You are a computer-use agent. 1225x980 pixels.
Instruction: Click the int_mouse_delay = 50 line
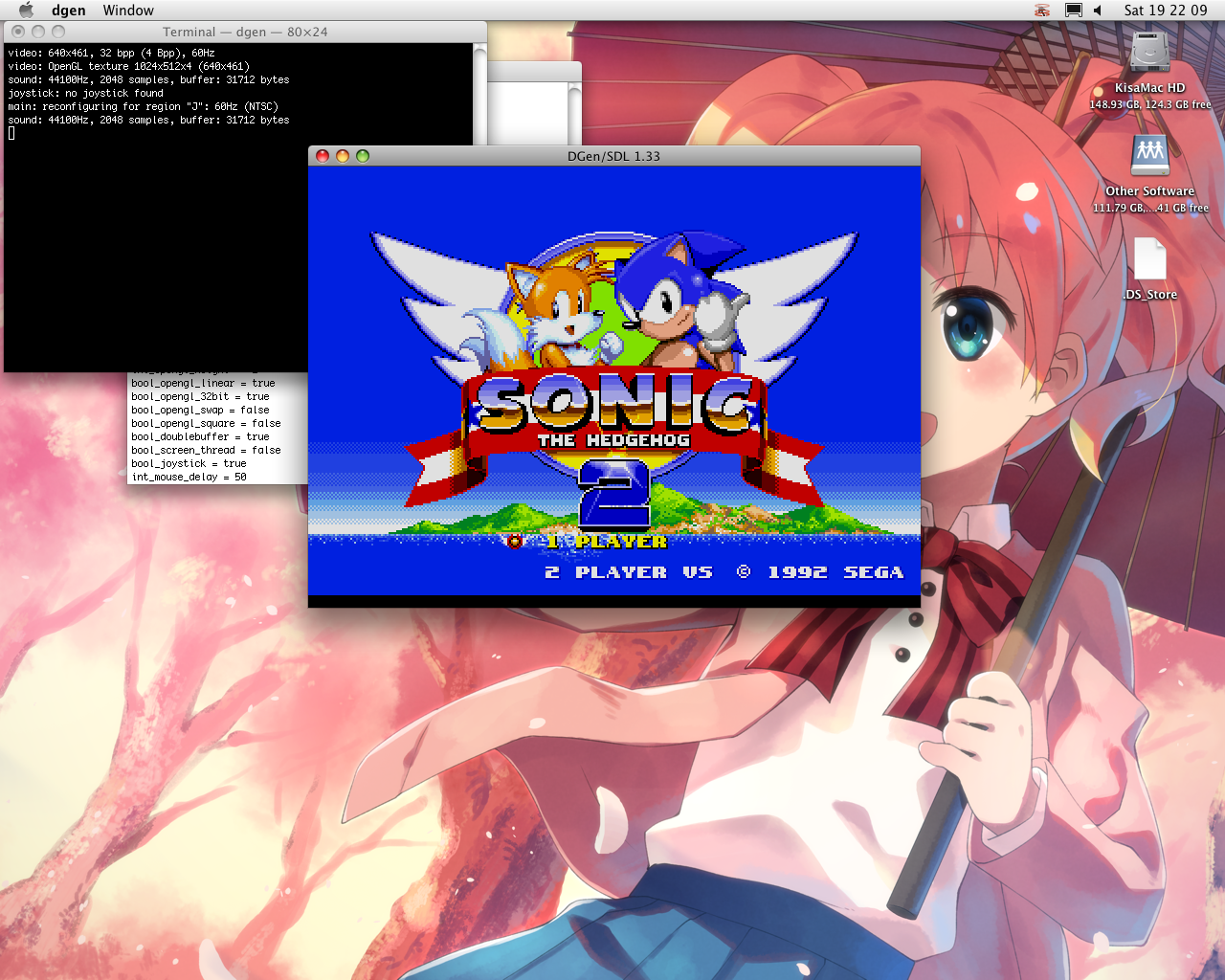tap(189, 477)
